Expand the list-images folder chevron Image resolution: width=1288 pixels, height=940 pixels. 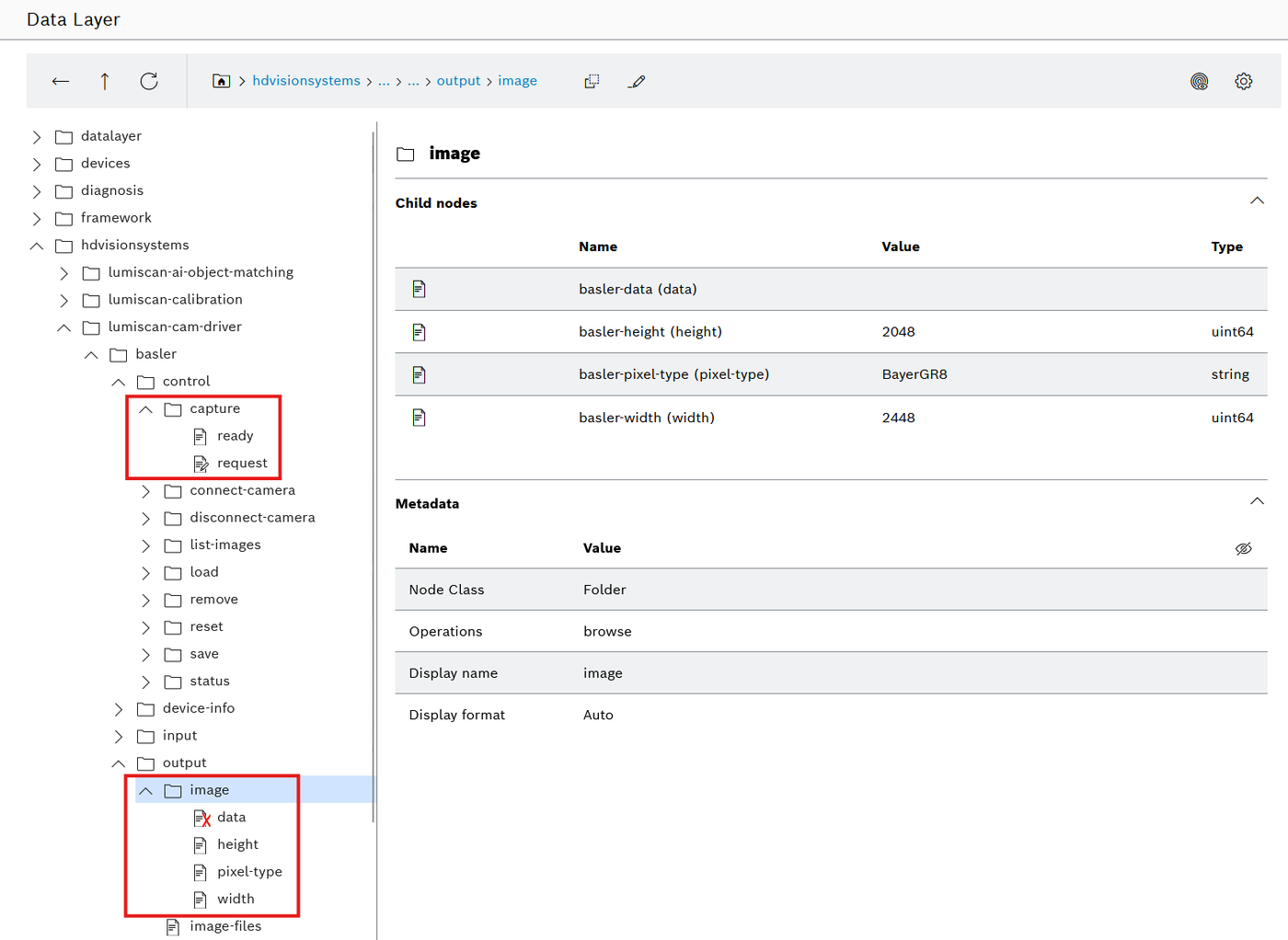145,545
